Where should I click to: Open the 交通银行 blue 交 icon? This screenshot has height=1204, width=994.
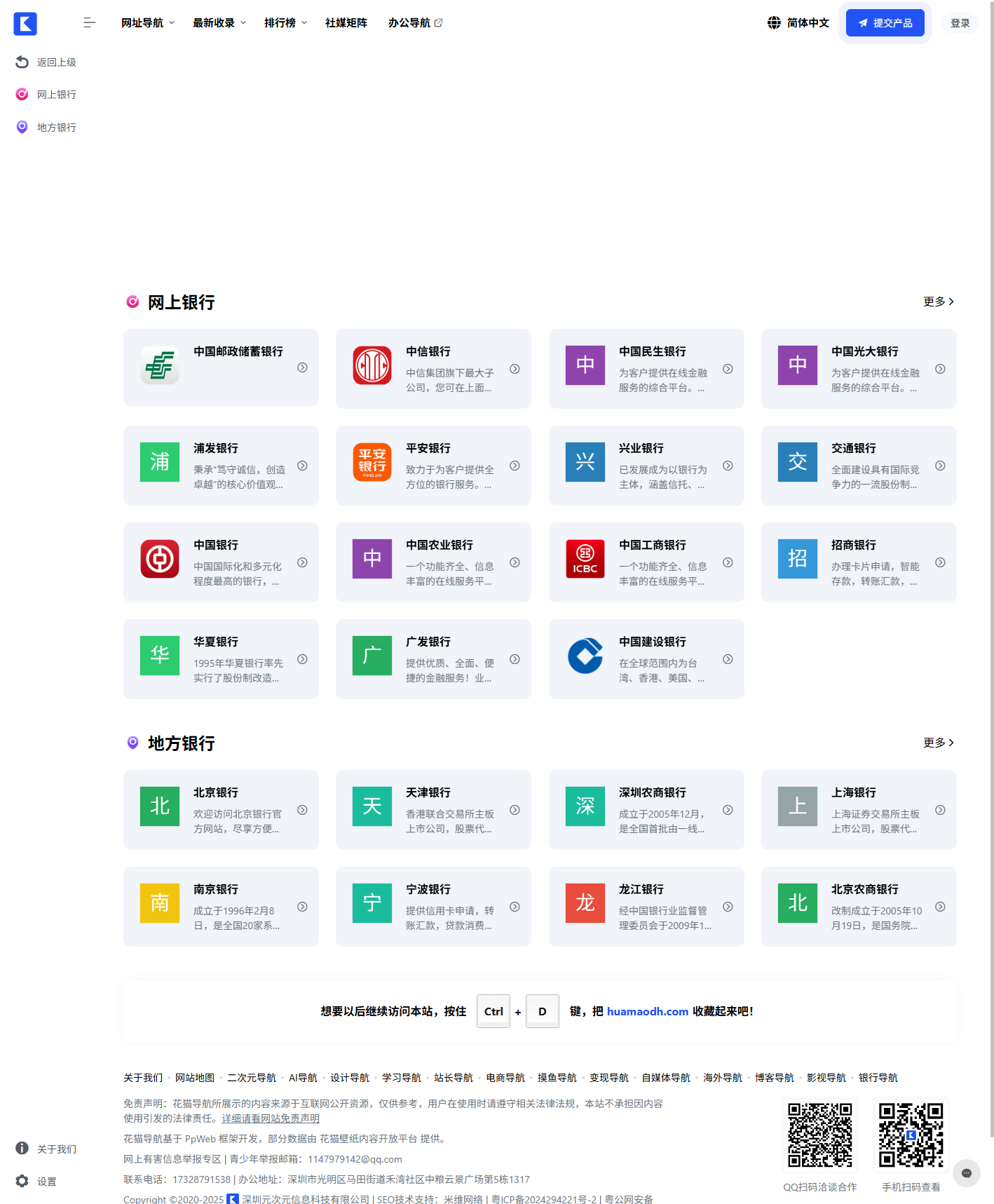(798, 463)
